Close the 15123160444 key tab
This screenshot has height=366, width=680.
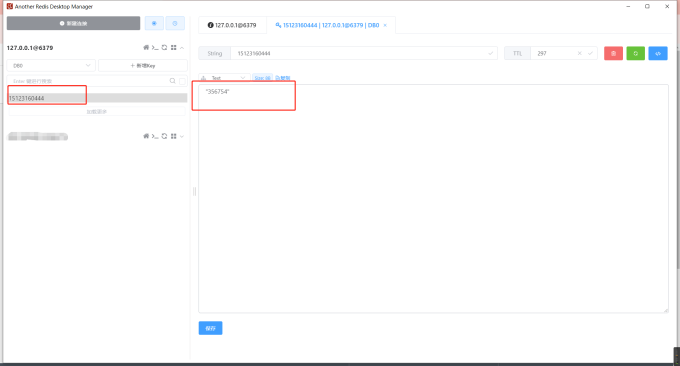385,25
